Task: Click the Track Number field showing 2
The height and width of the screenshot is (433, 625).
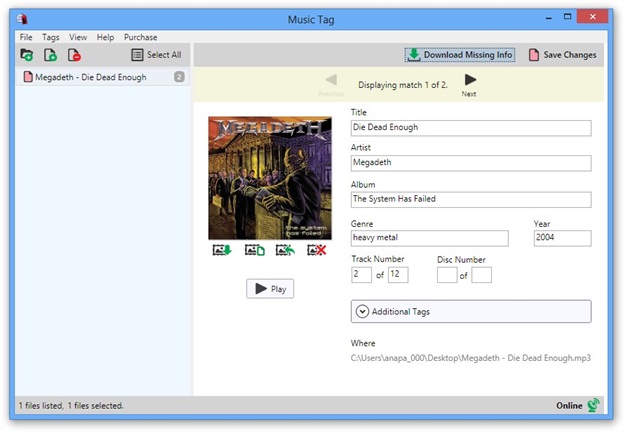Action: [x=362, y=275]
